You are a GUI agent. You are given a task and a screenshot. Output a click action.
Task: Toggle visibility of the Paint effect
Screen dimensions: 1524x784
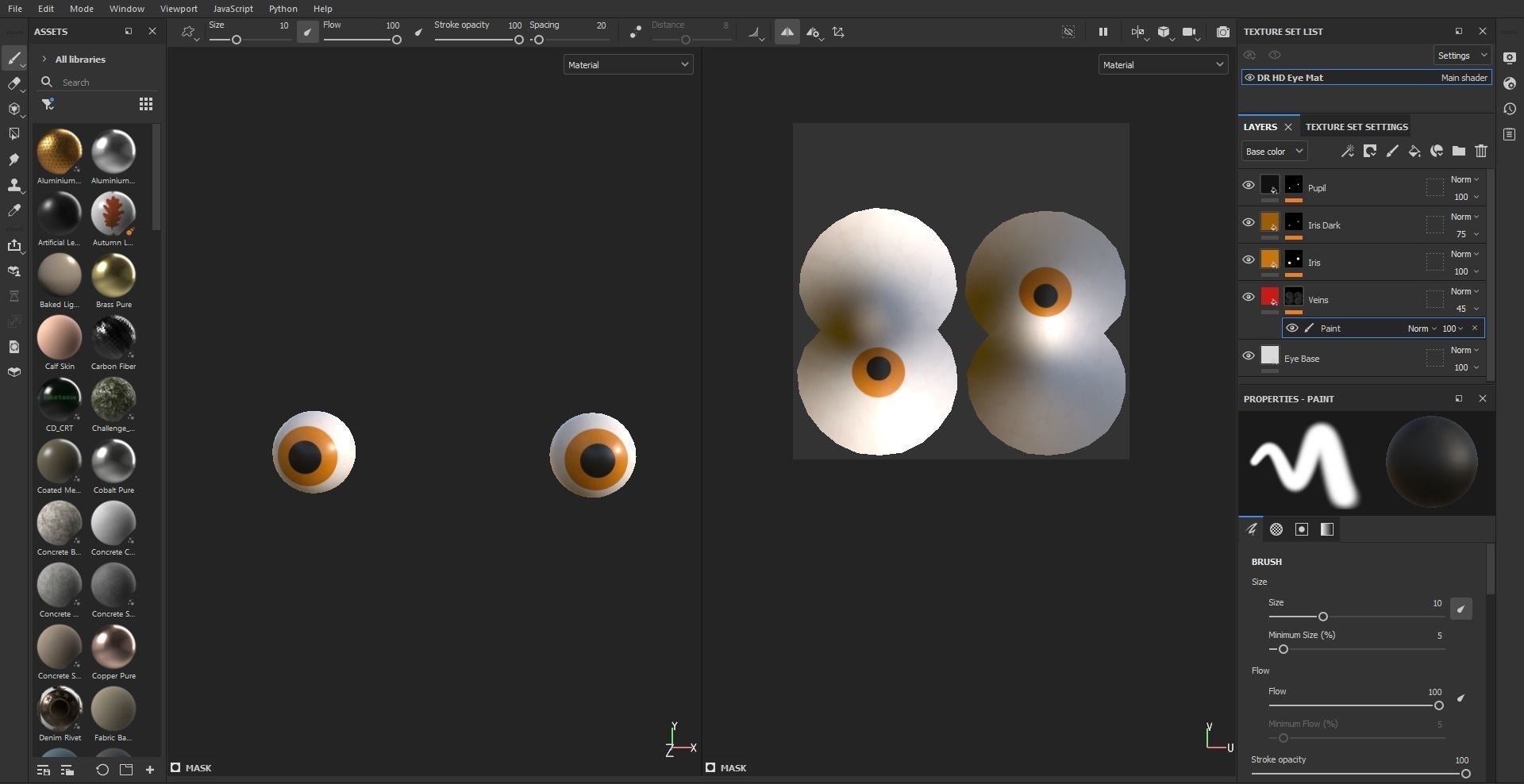(x=1292, y=329)
